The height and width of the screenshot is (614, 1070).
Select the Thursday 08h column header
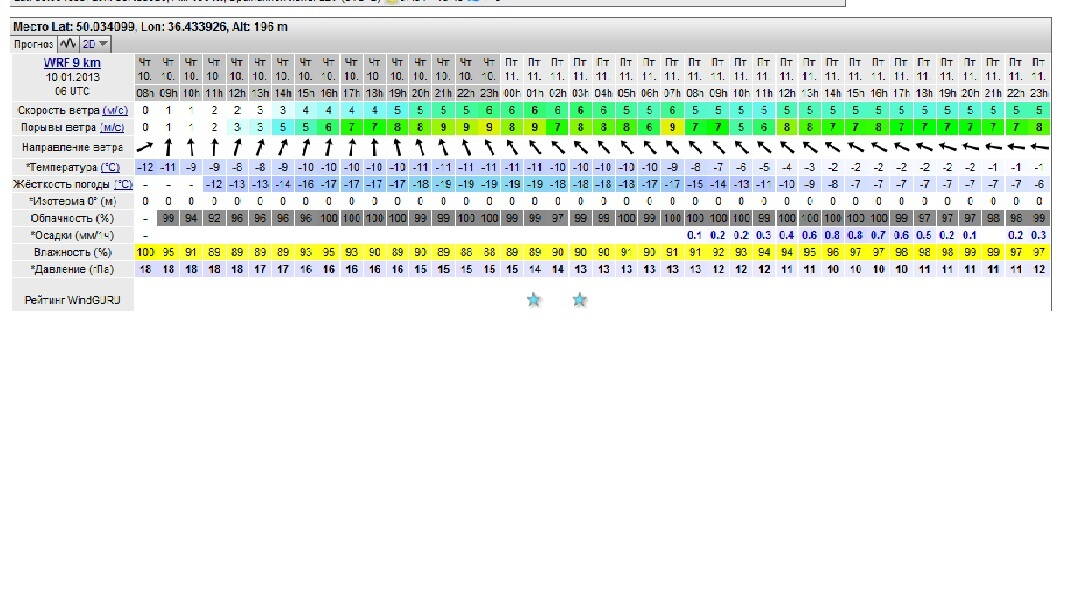[146, 76]
